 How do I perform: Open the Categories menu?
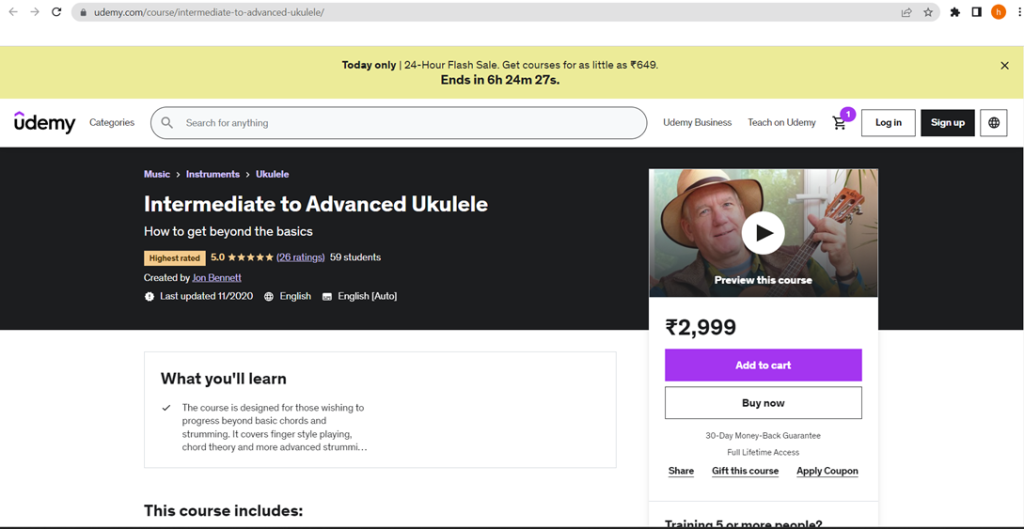tap(112, 123)
